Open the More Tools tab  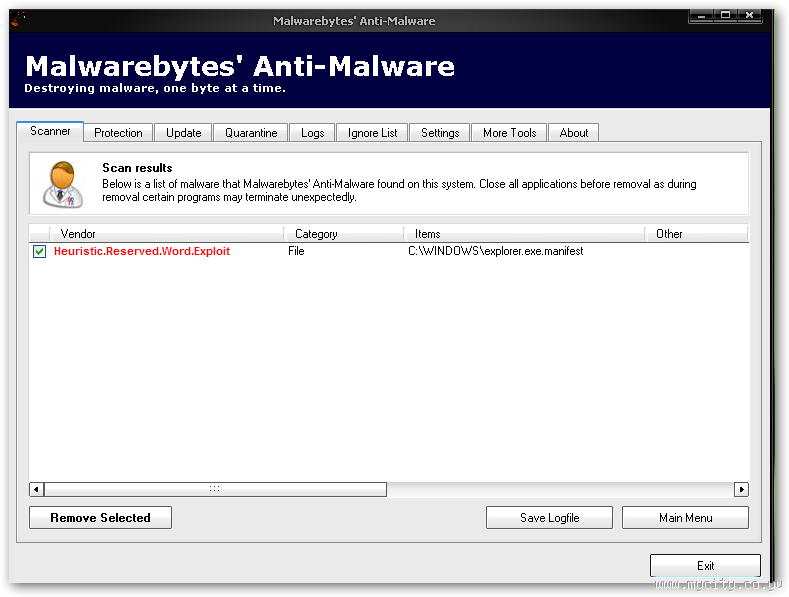coord(509,133)
